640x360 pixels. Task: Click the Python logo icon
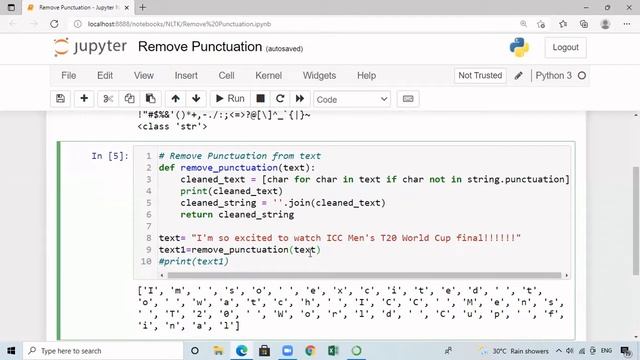pyautogui.click(x=519, y=47)
